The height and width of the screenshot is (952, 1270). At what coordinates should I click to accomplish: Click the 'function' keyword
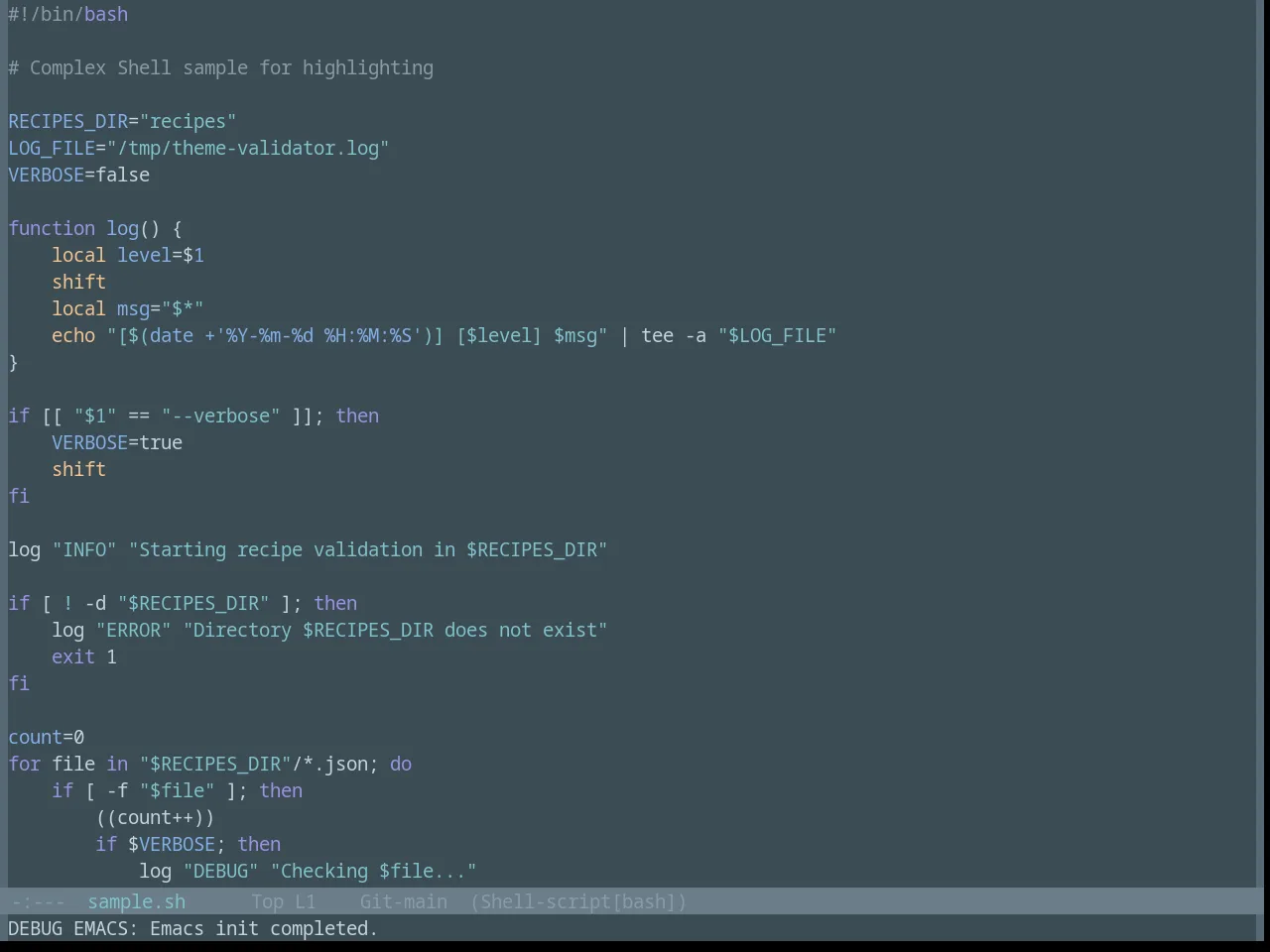click(52, 228)
